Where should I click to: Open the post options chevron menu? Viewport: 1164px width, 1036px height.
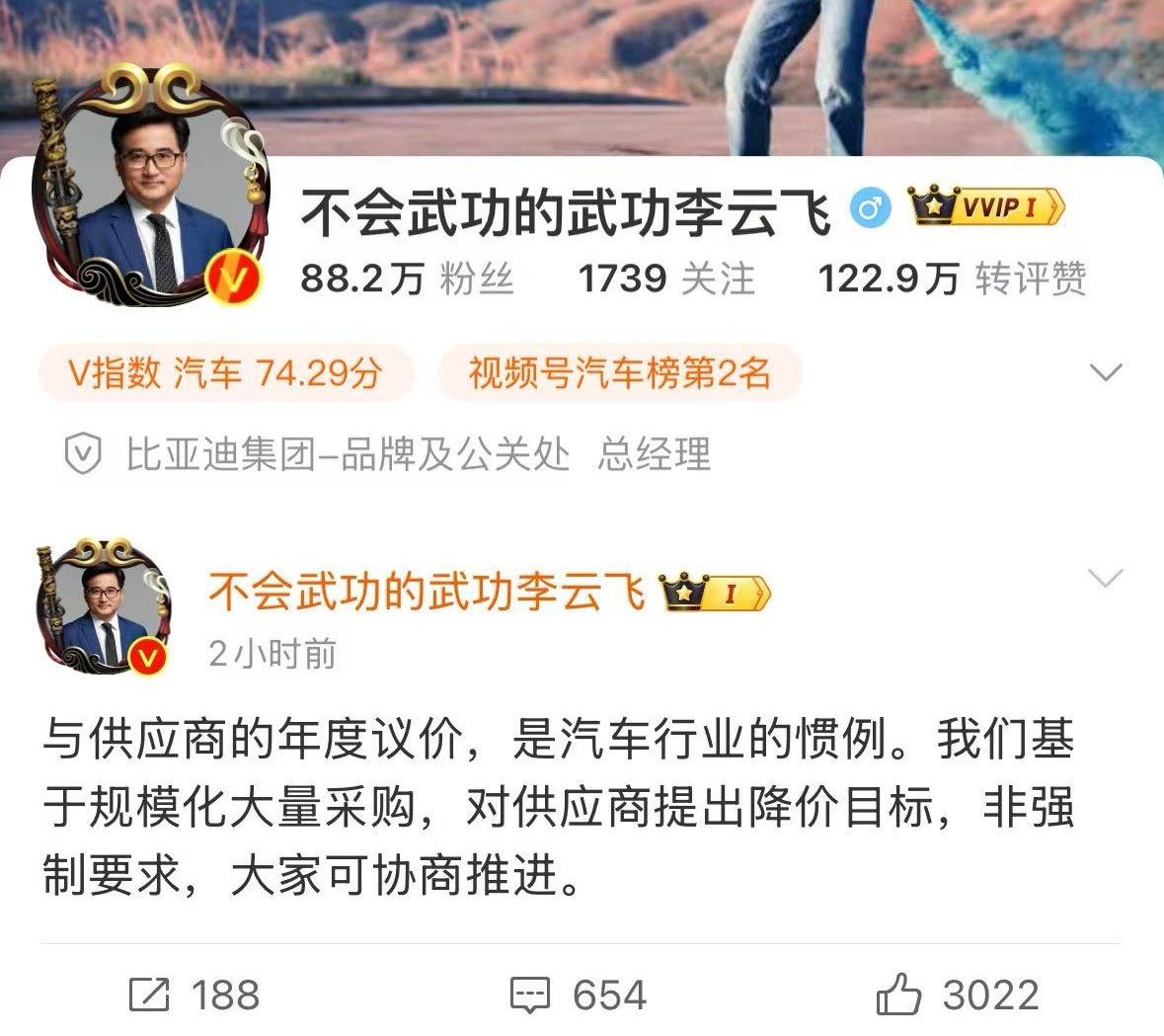1105,577
